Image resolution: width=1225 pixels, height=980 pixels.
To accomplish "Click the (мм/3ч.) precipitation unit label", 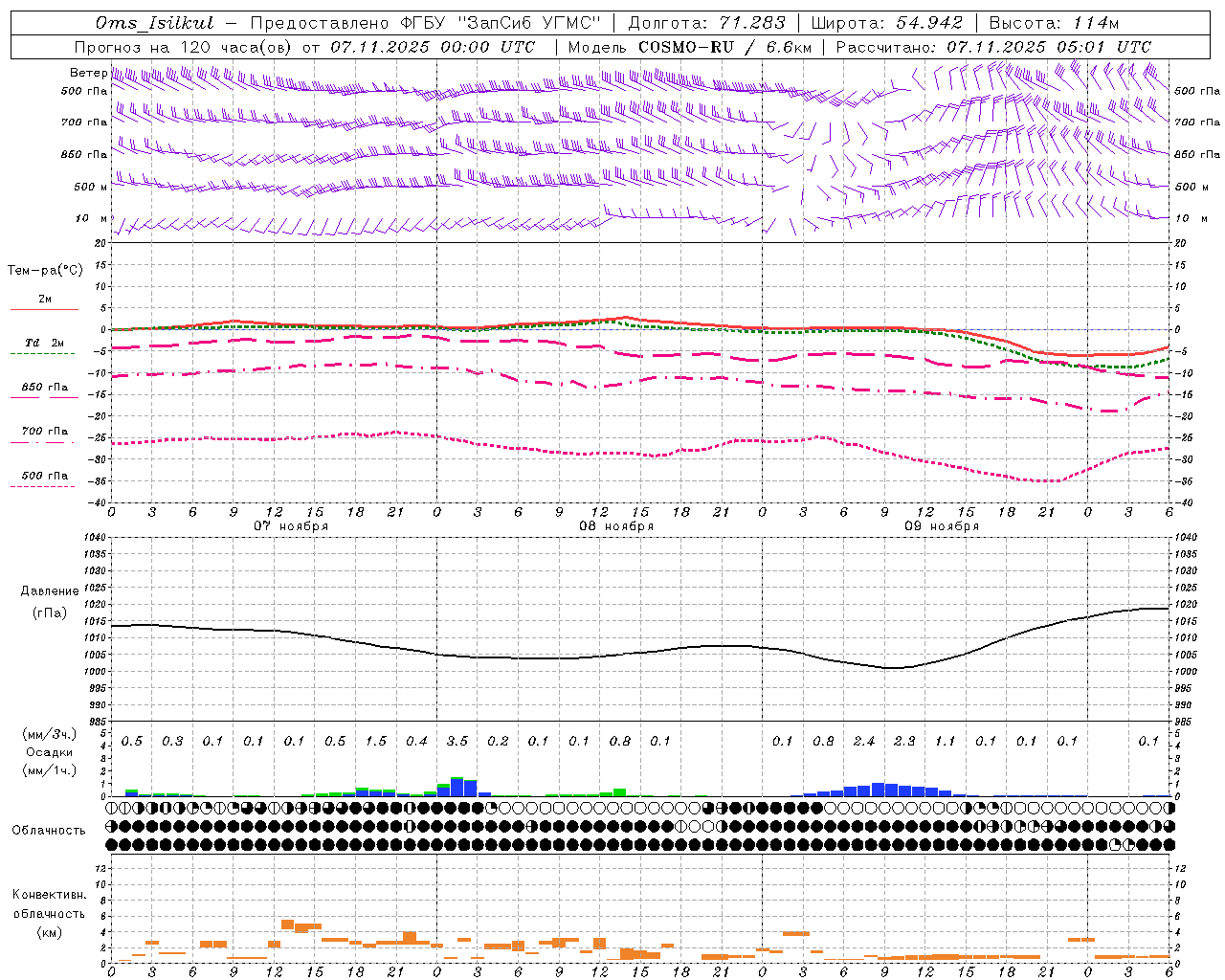I will (50, 735).
